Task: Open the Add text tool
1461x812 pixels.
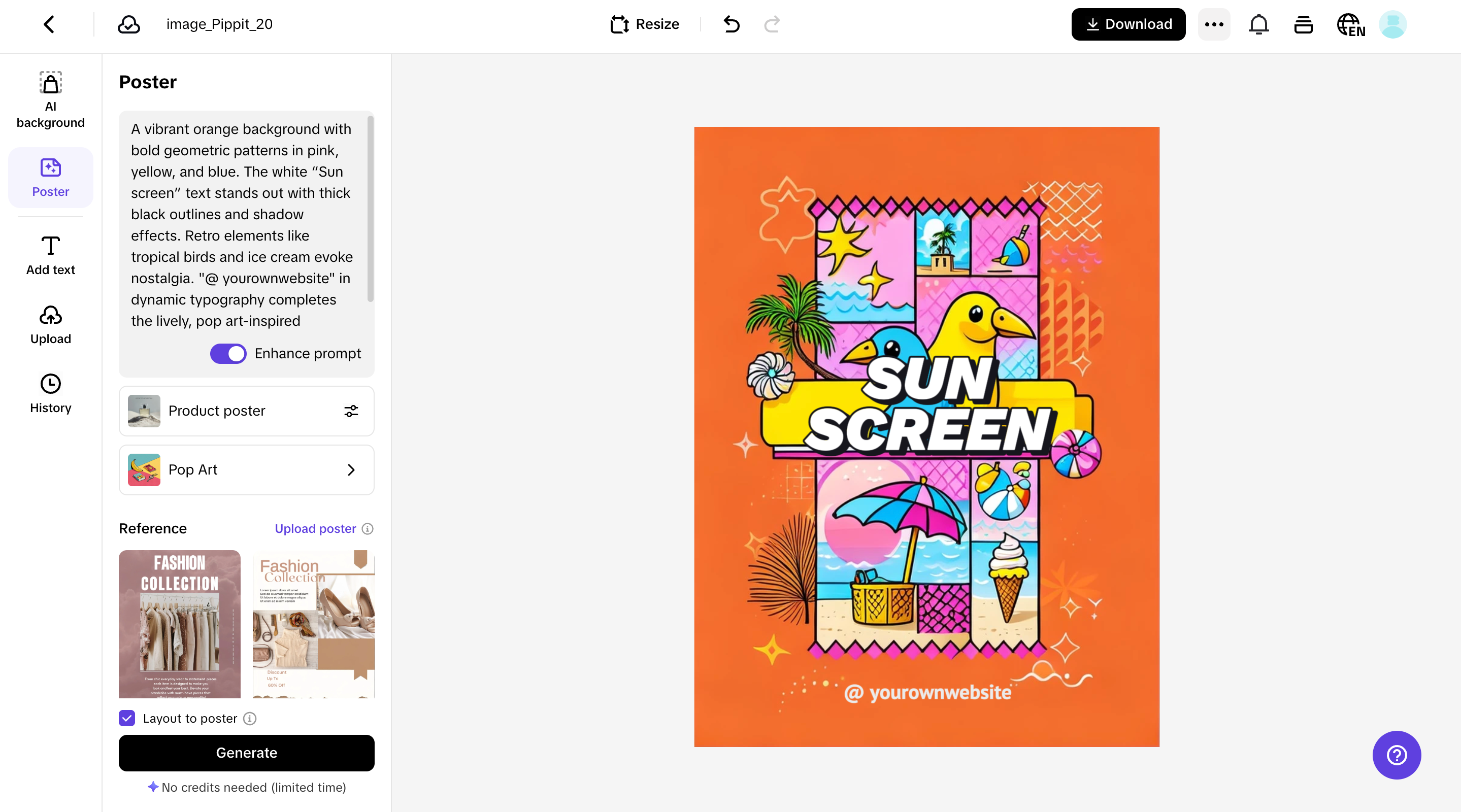Action: [x=50, y=255]
